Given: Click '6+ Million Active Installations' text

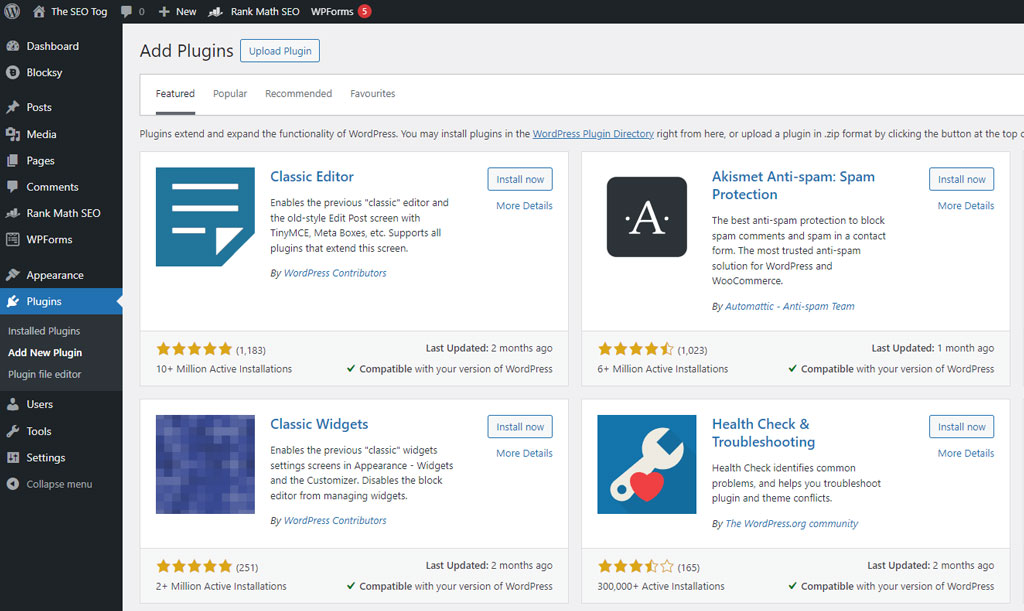Looking at the screenshot, I should [662, 369].
